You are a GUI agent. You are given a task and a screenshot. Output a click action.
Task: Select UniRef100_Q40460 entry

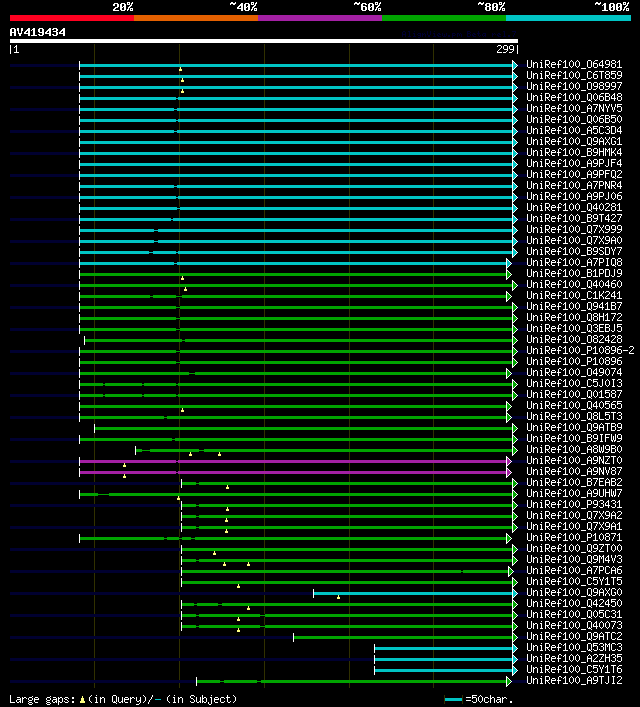574,285
